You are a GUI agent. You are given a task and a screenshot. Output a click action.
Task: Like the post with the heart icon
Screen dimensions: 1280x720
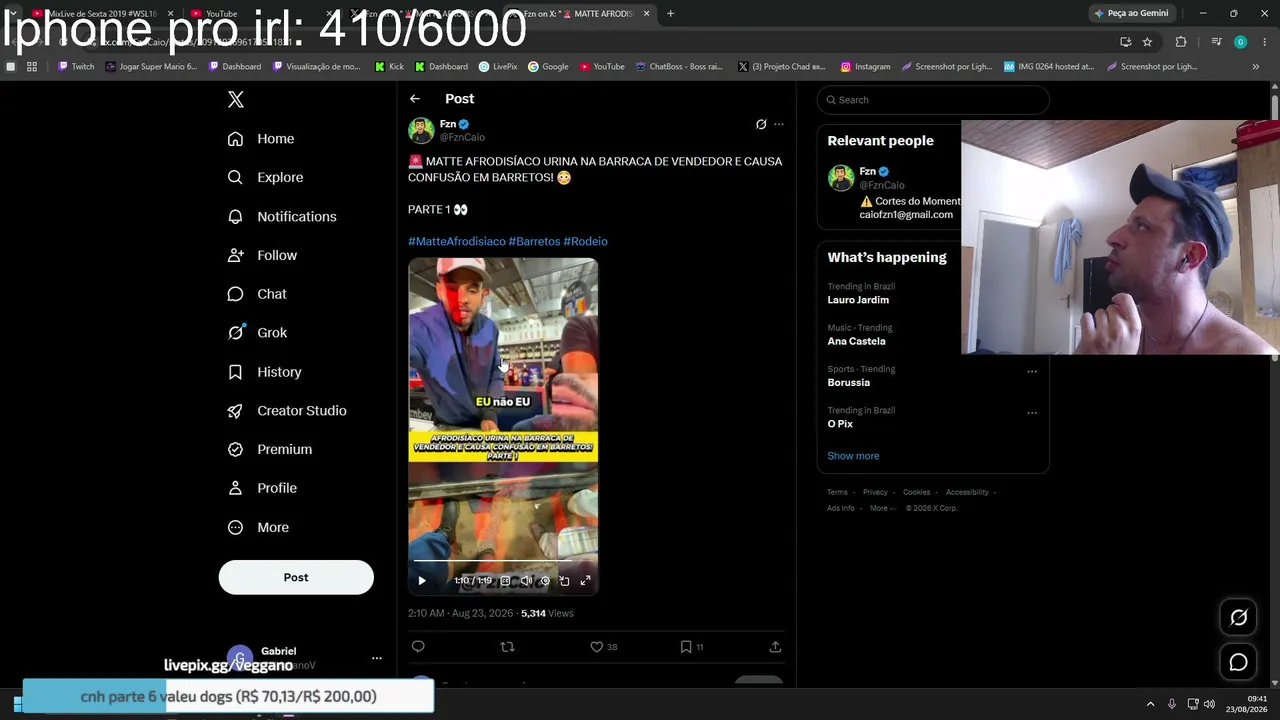[x=596, y=647]
